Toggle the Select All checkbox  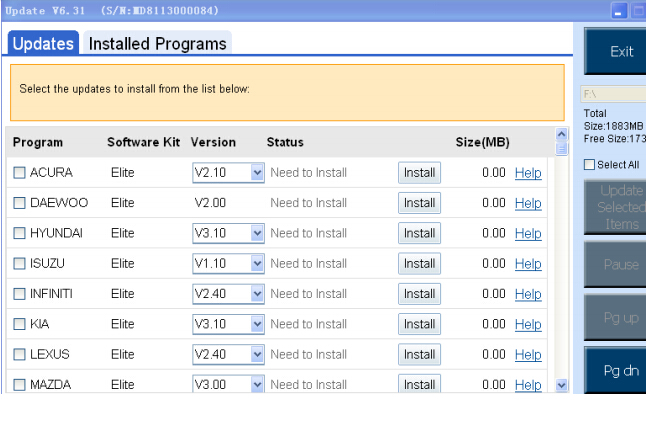click(x=590, y=164)
